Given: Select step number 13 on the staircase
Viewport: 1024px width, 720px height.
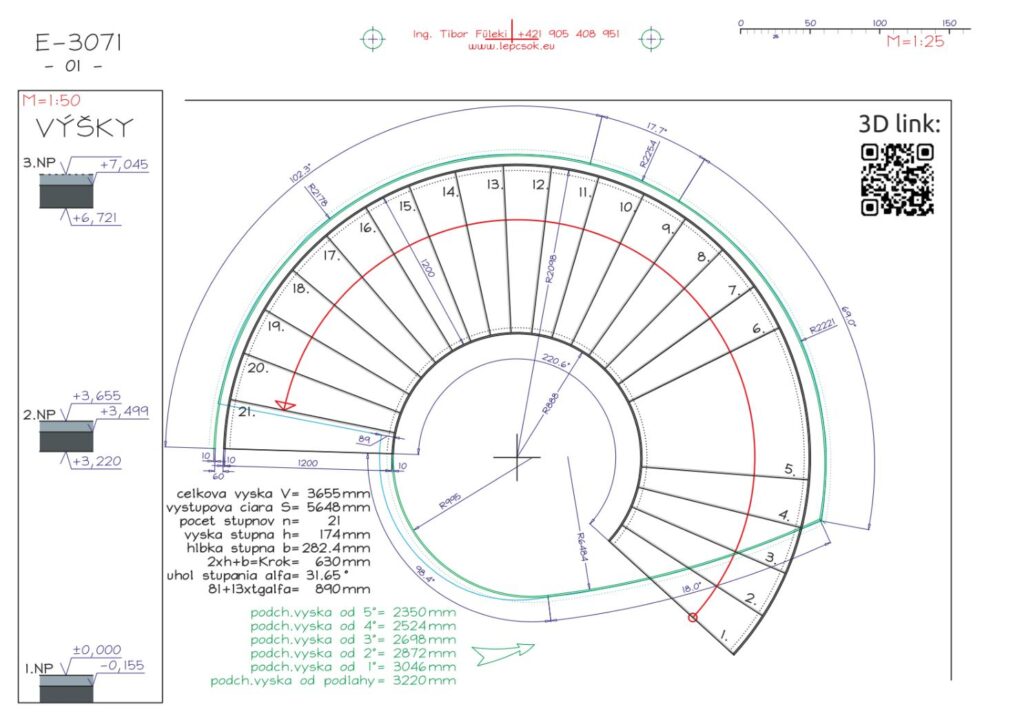Looking at the screenshot, I should tap(494, 185).
